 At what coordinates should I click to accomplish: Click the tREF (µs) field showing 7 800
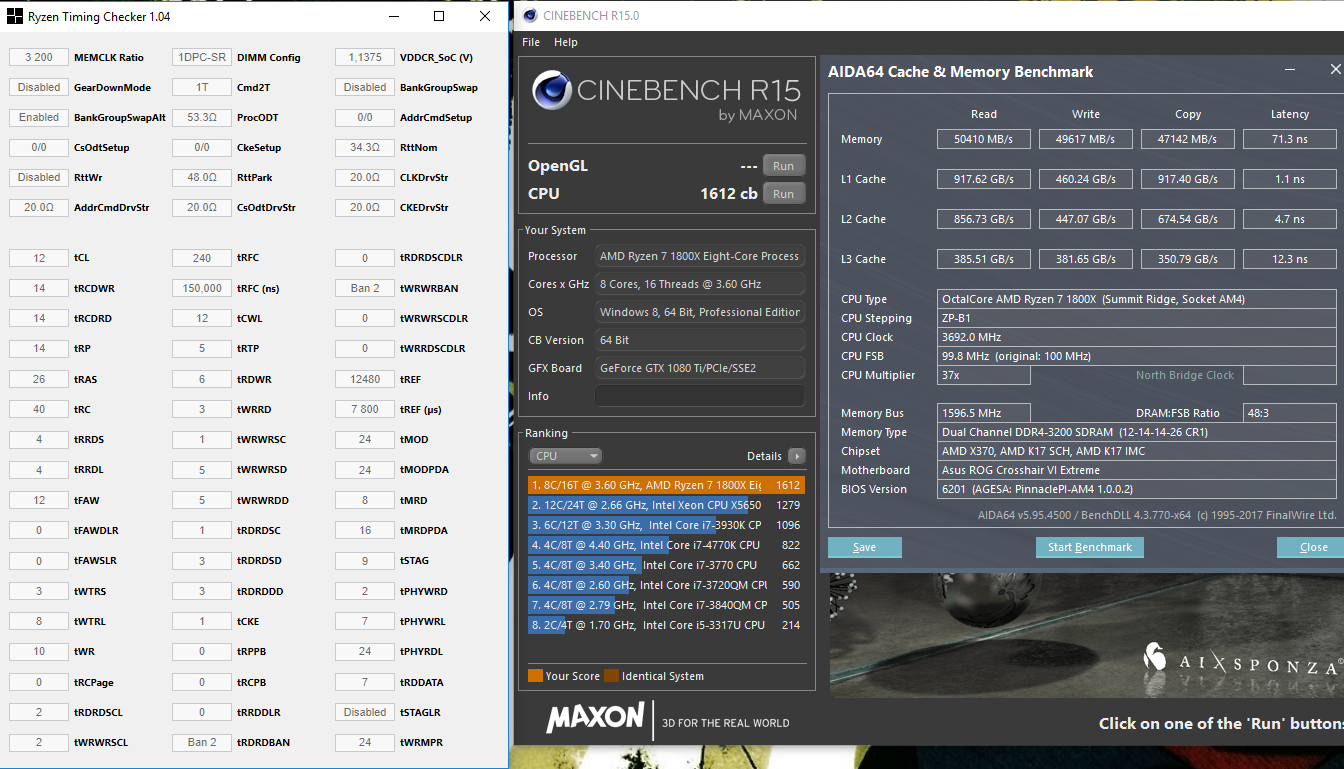[x=365, y=409]
